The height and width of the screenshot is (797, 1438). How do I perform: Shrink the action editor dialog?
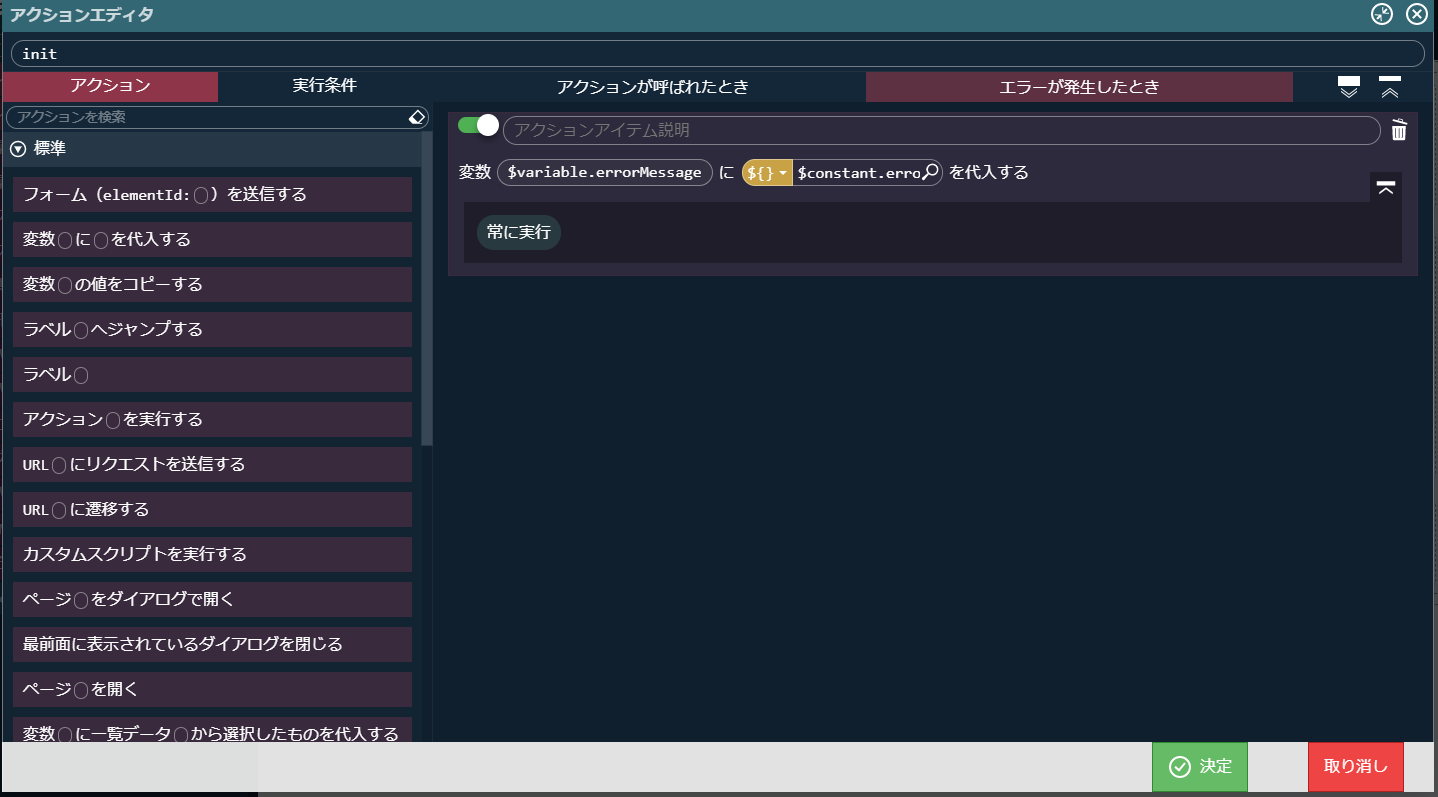point(1382,14)
